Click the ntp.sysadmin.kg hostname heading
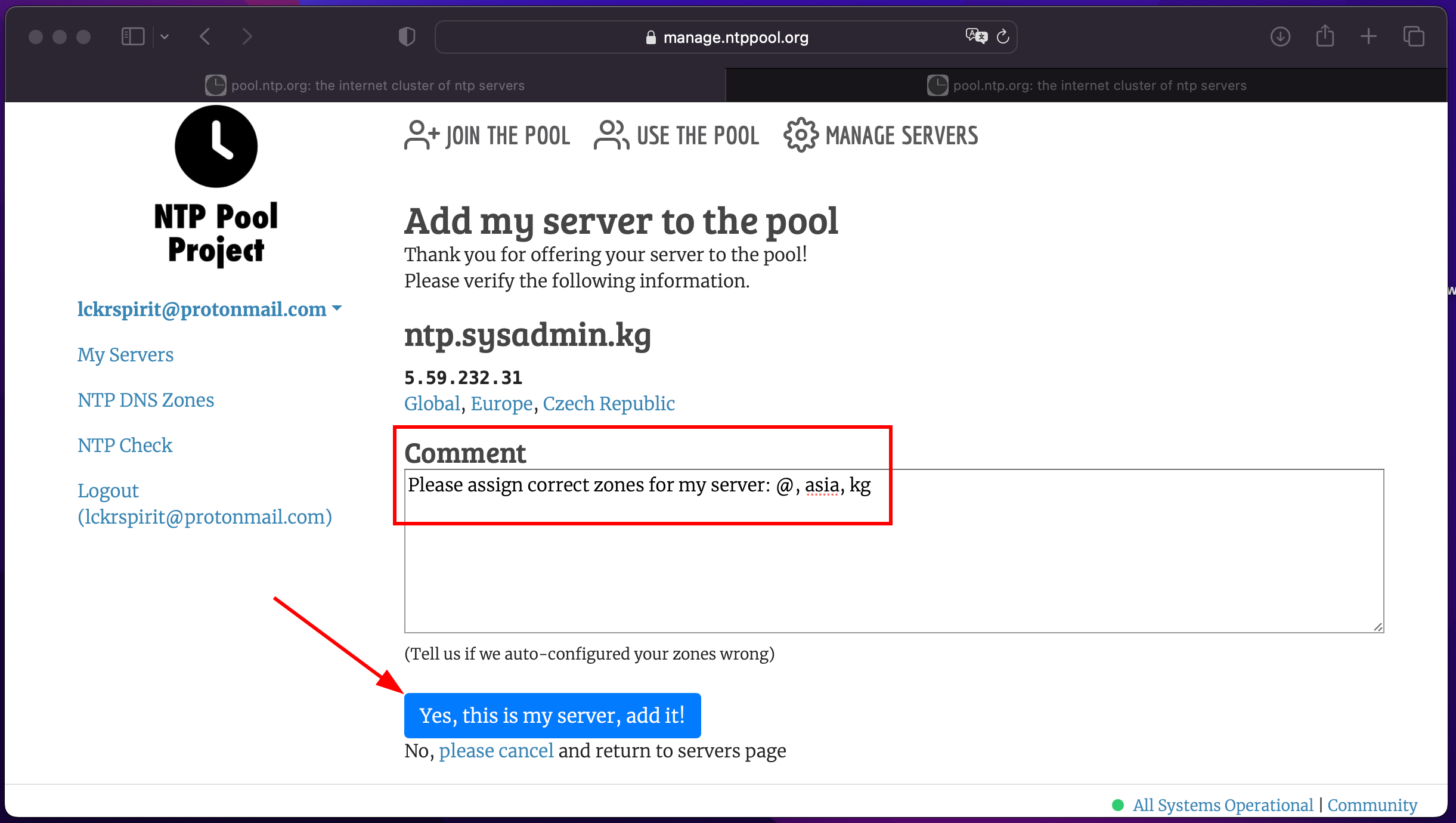Image resolution: width=1456 pixels, height=823 pixels. (x=527, y=336)
